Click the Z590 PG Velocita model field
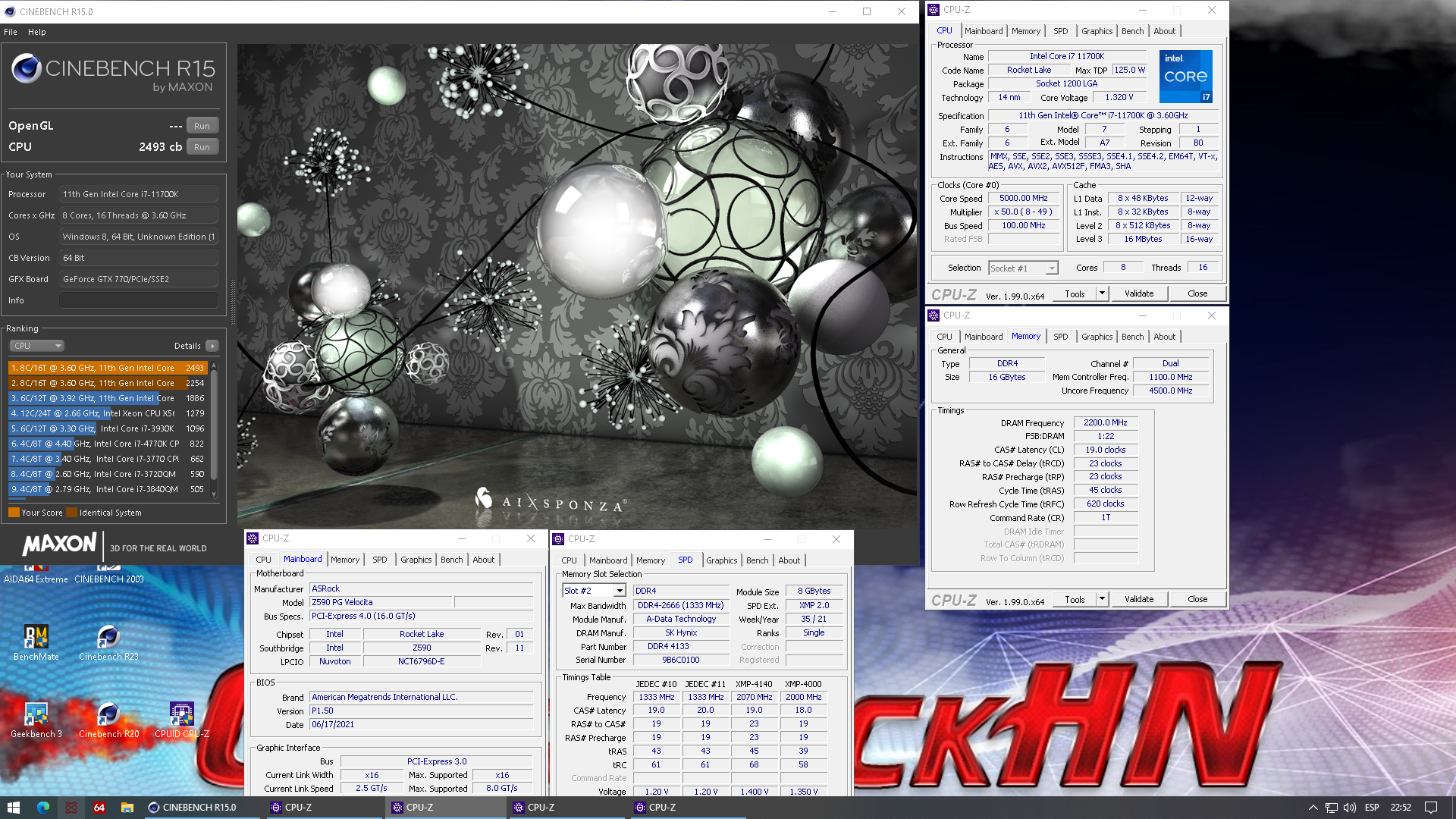1456x819 pixels. click(x=381, y=602)
